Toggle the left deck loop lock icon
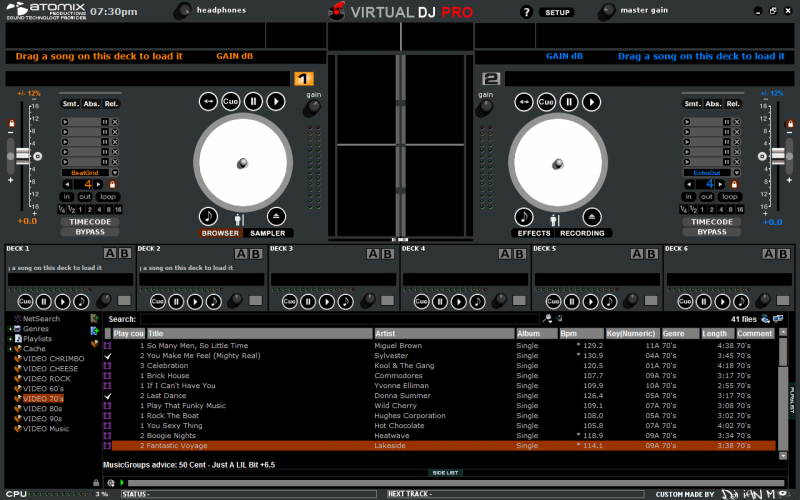Image resolution: width=800 pixels, height=500 pixels. tap(113, 184)
